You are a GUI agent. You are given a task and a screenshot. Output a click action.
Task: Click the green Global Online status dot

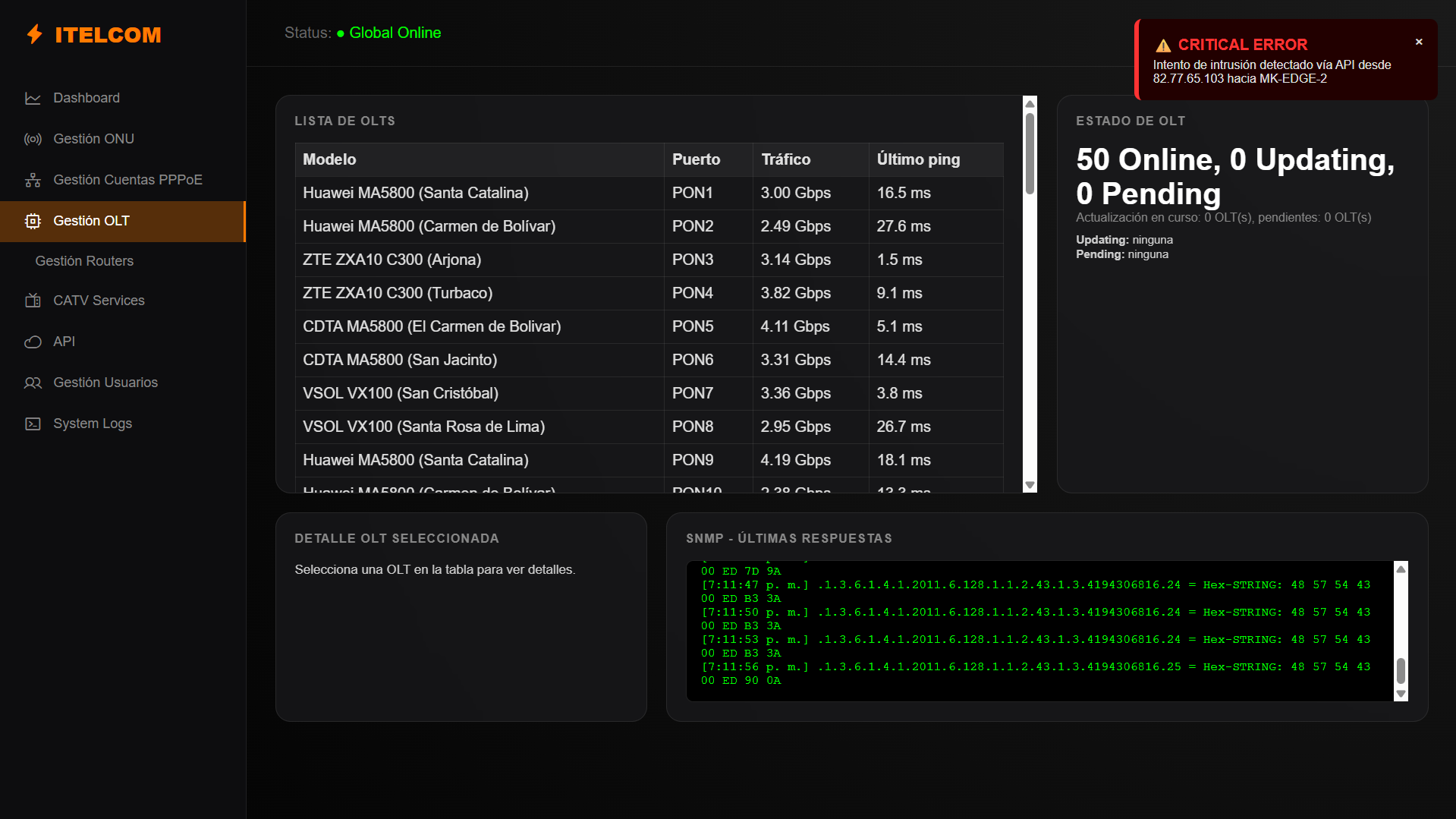coord(341,33)
